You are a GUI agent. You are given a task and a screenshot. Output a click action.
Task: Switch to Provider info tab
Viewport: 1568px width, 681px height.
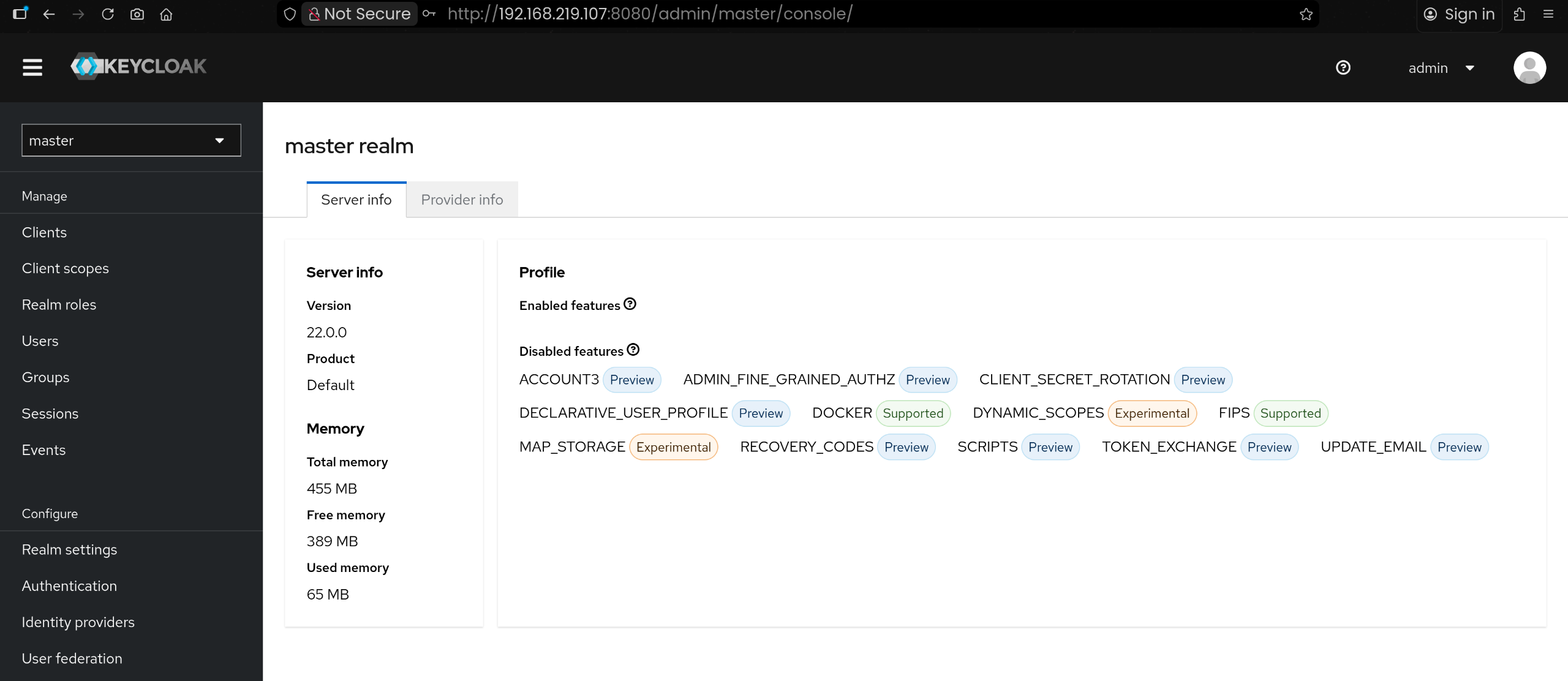tap(462, 200)
